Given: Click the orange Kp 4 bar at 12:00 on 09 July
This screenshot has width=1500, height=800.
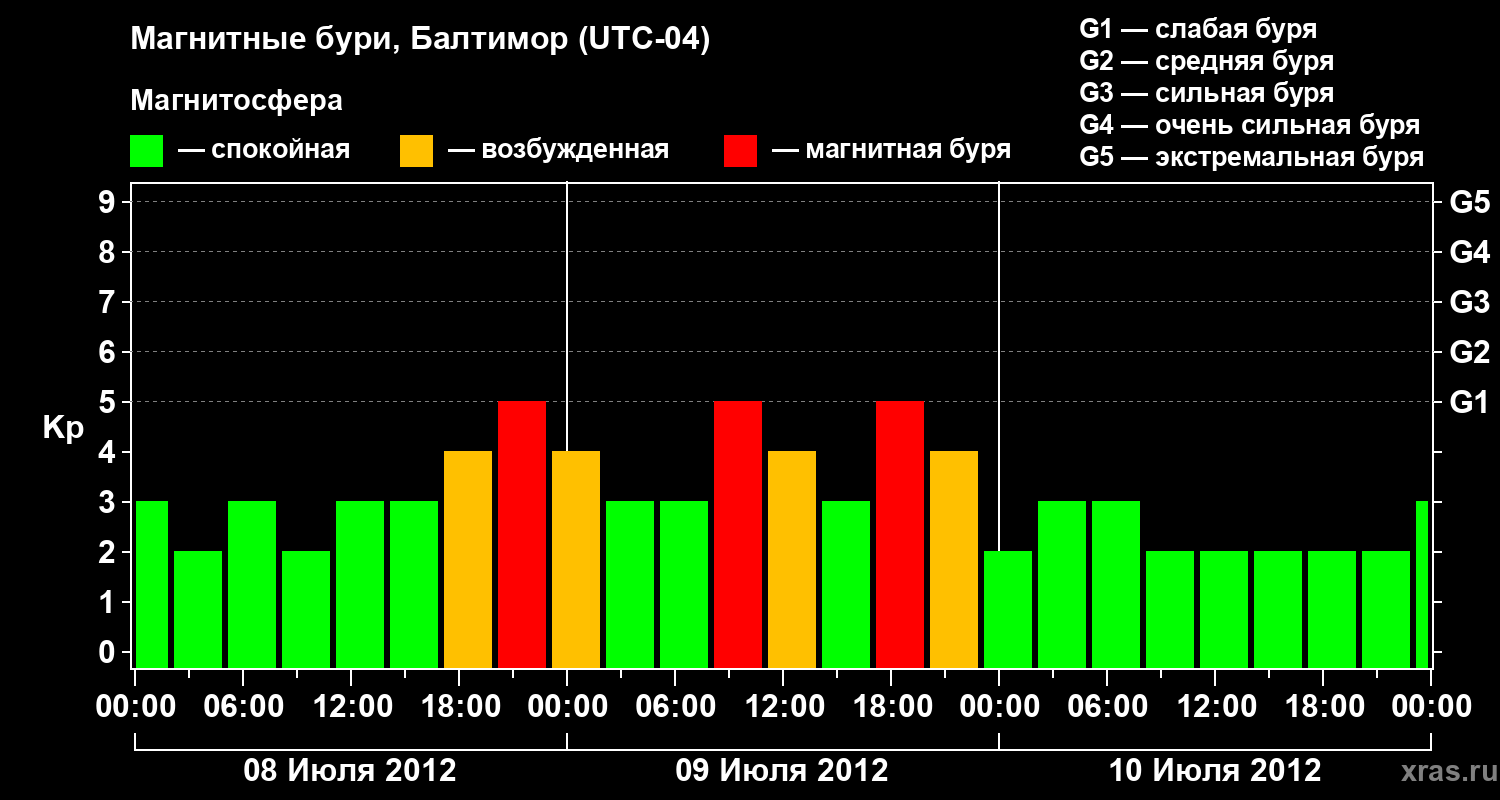Looking at the screenshot, I should point(792,560).
